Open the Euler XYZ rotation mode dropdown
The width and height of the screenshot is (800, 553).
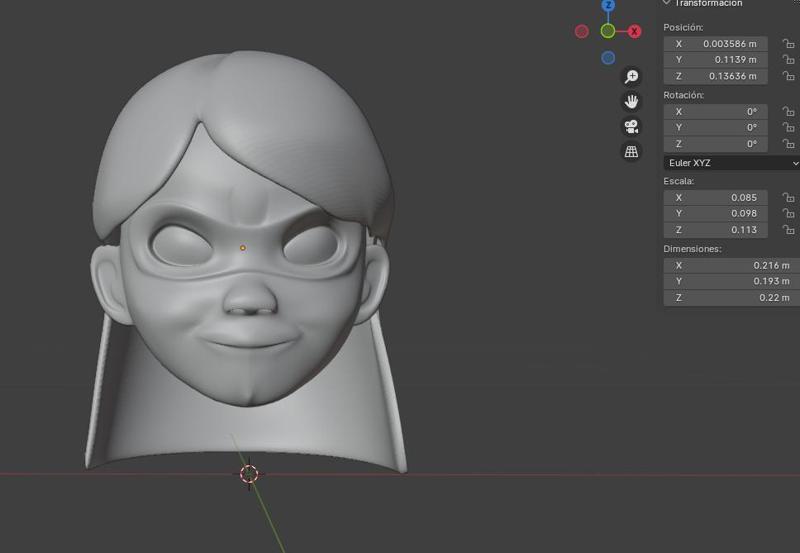(x=732, y=163)
